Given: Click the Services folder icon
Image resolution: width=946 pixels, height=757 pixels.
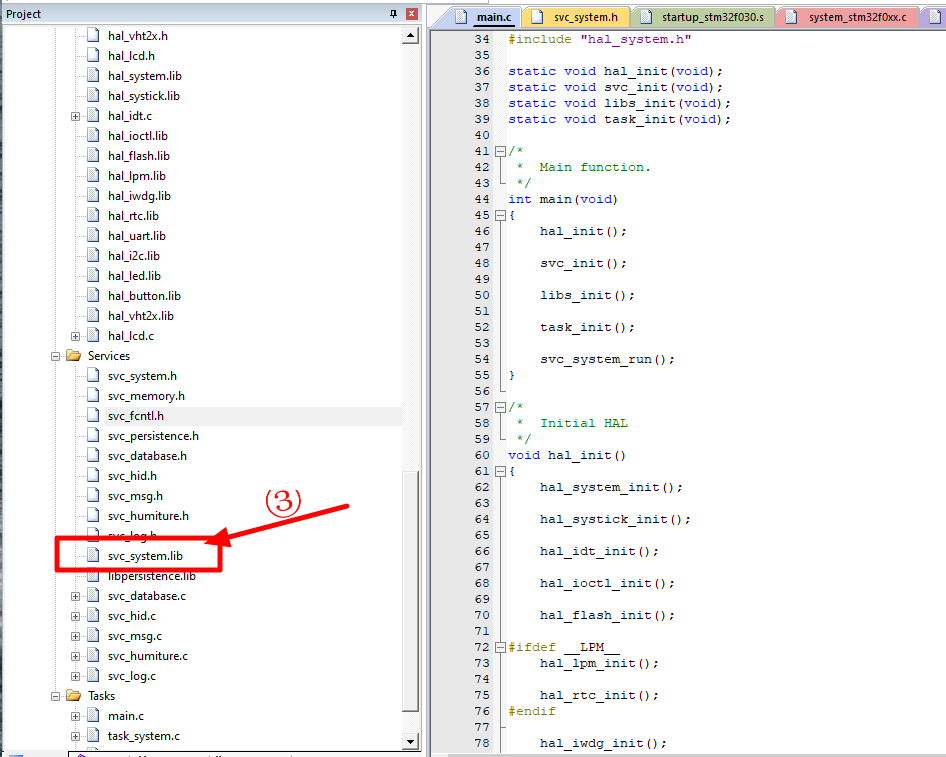Looking at the screenshot, I should [73, 356].
